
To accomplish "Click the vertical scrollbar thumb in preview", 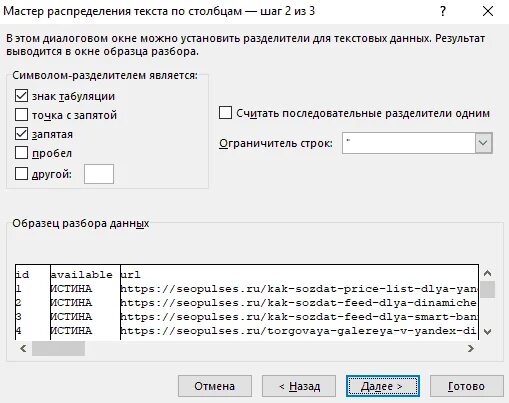I will (x=488, y=289).
